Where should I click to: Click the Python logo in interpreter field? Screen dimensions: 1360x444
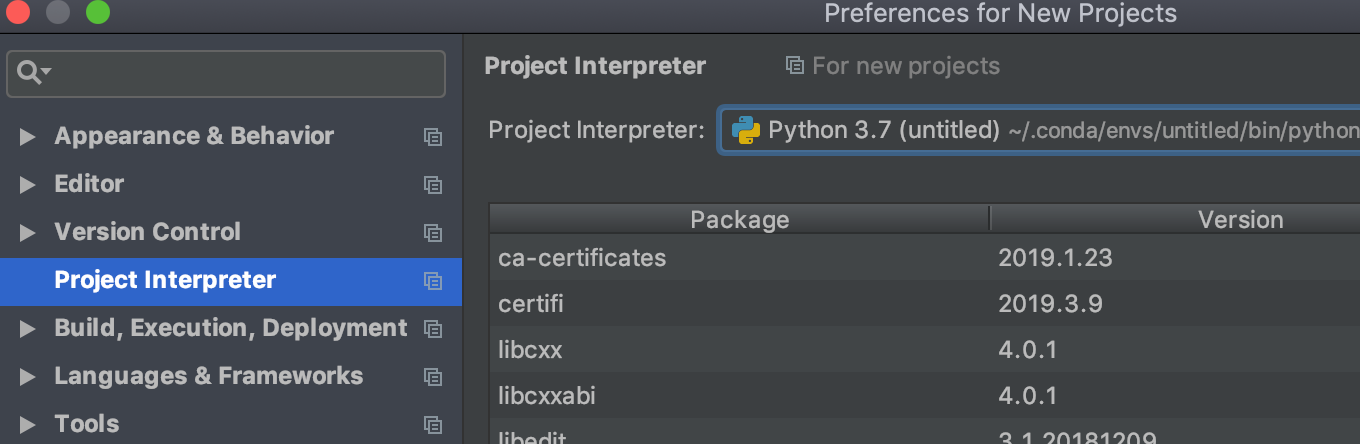click(746, 130)
